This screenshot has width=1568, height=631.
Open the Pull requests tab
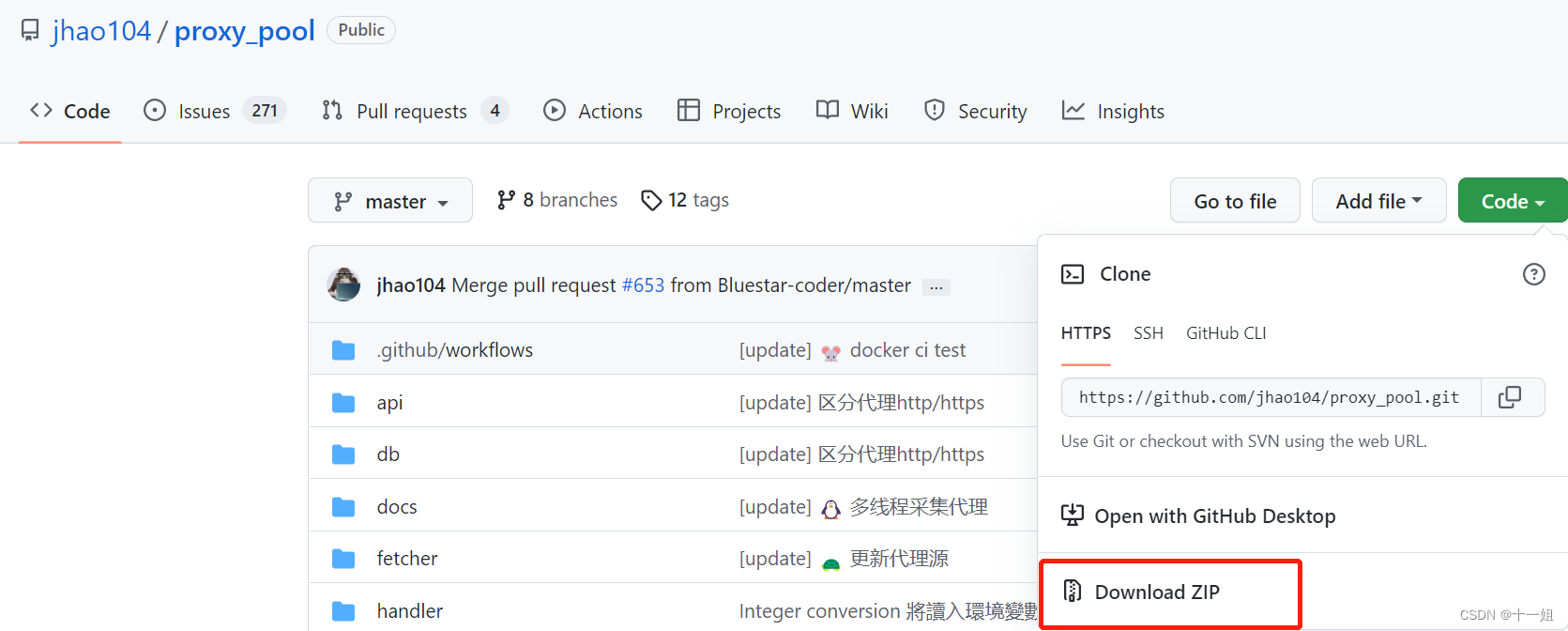coord(415,111)
